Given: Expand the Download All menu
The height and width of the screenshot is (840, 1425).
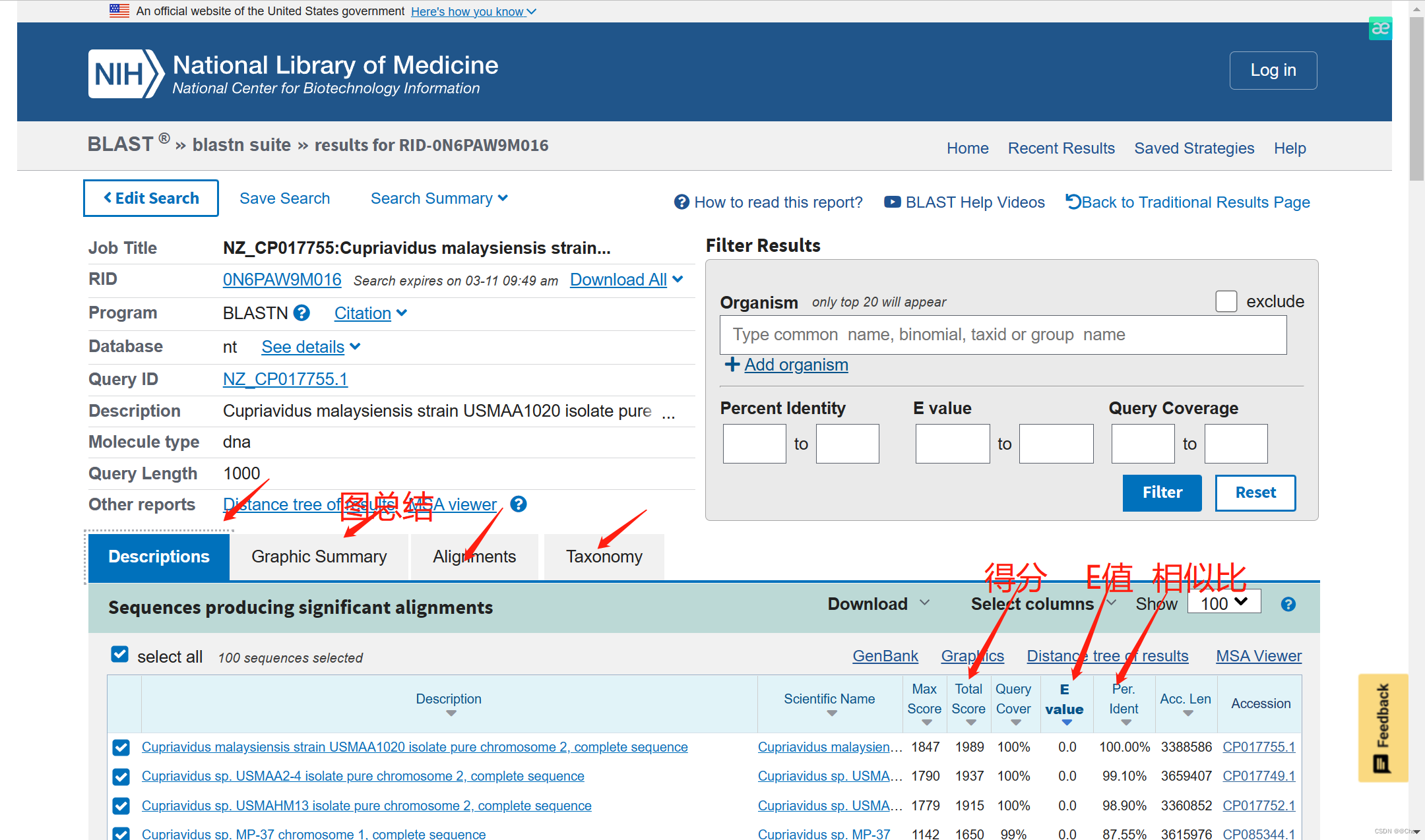Looking at the screenshot, I should (626, 280).
